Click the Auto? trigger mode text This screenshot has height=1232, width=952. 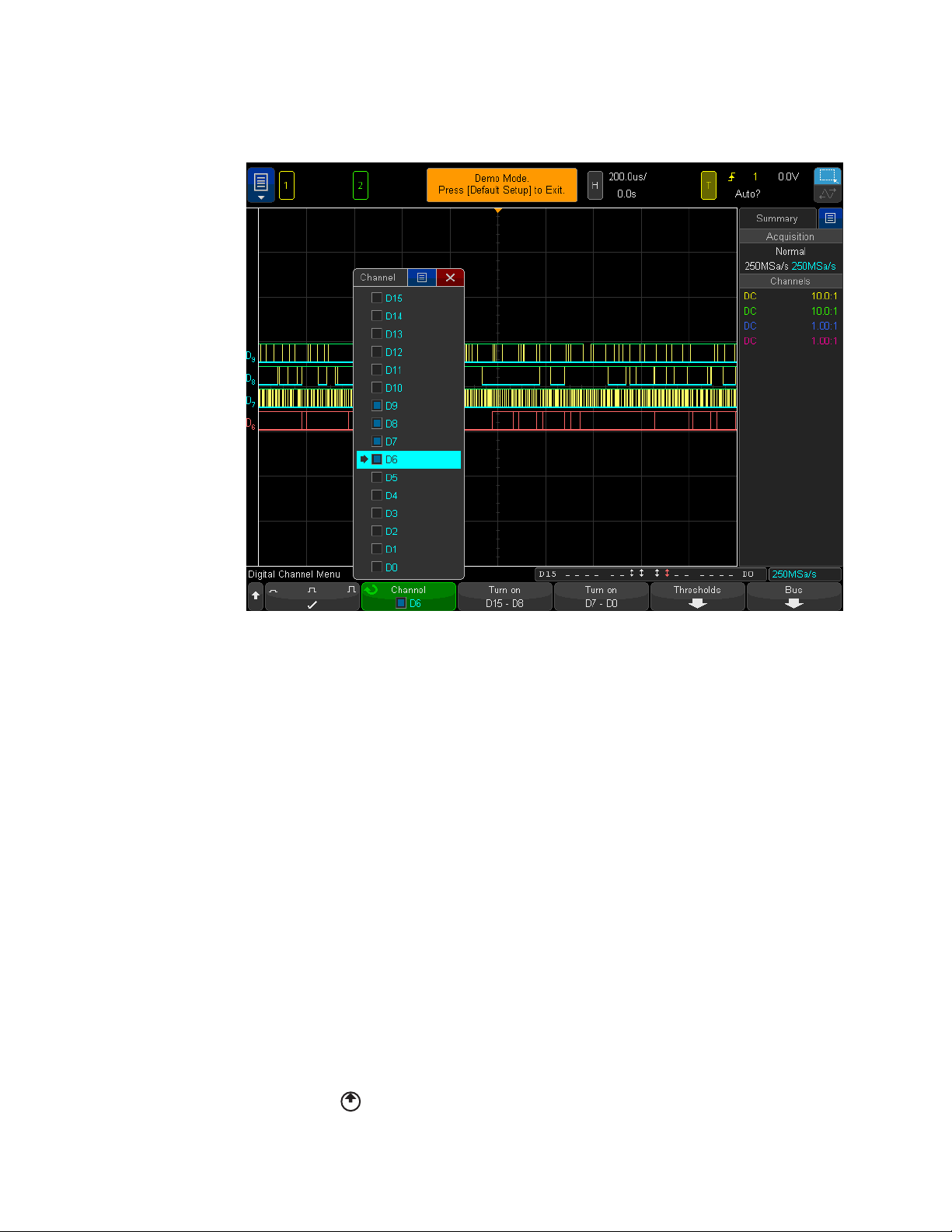point(748,194)
